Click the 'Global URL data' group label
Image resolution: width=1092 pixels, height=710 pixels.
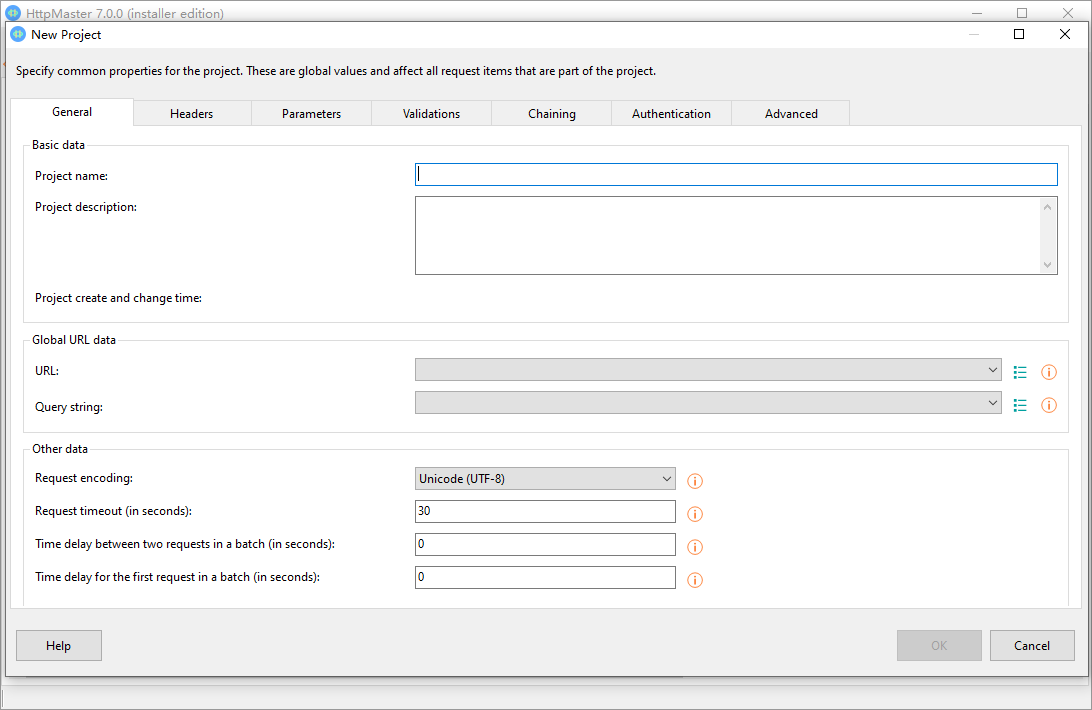pos(74,340)
